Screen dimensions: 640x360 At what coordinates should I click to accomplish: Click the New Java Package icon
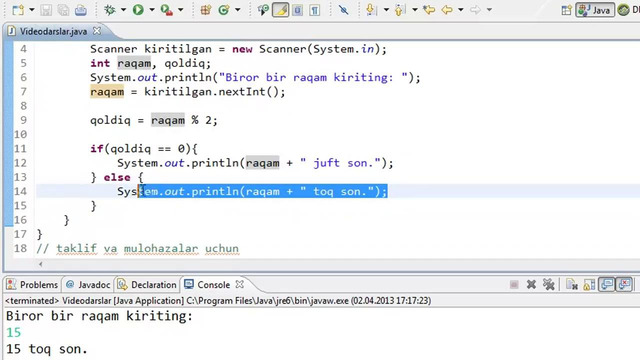point(206,10)
